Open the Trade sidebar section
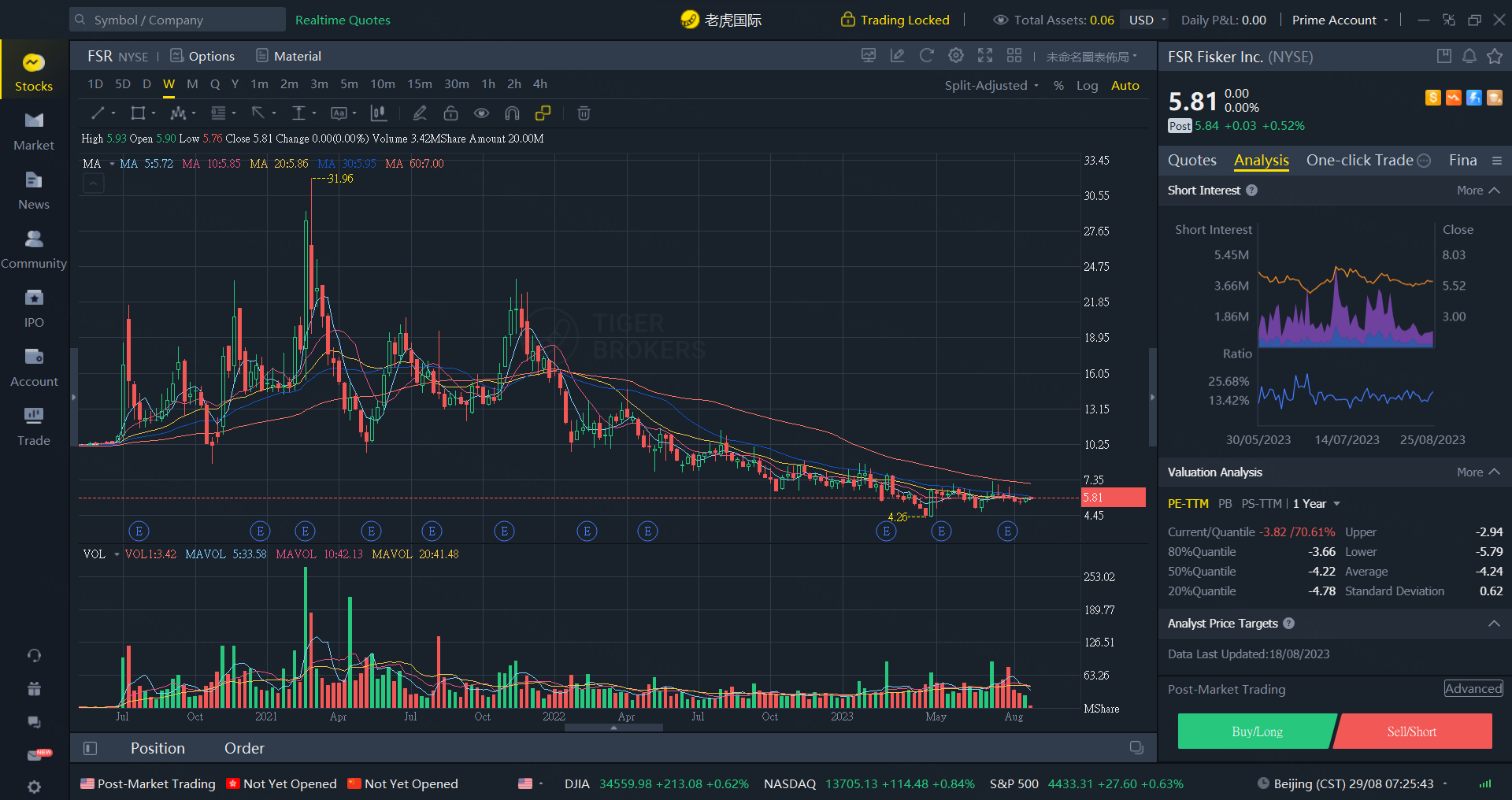This screenshot has height=800, width=1512. [x=33, y=427]
